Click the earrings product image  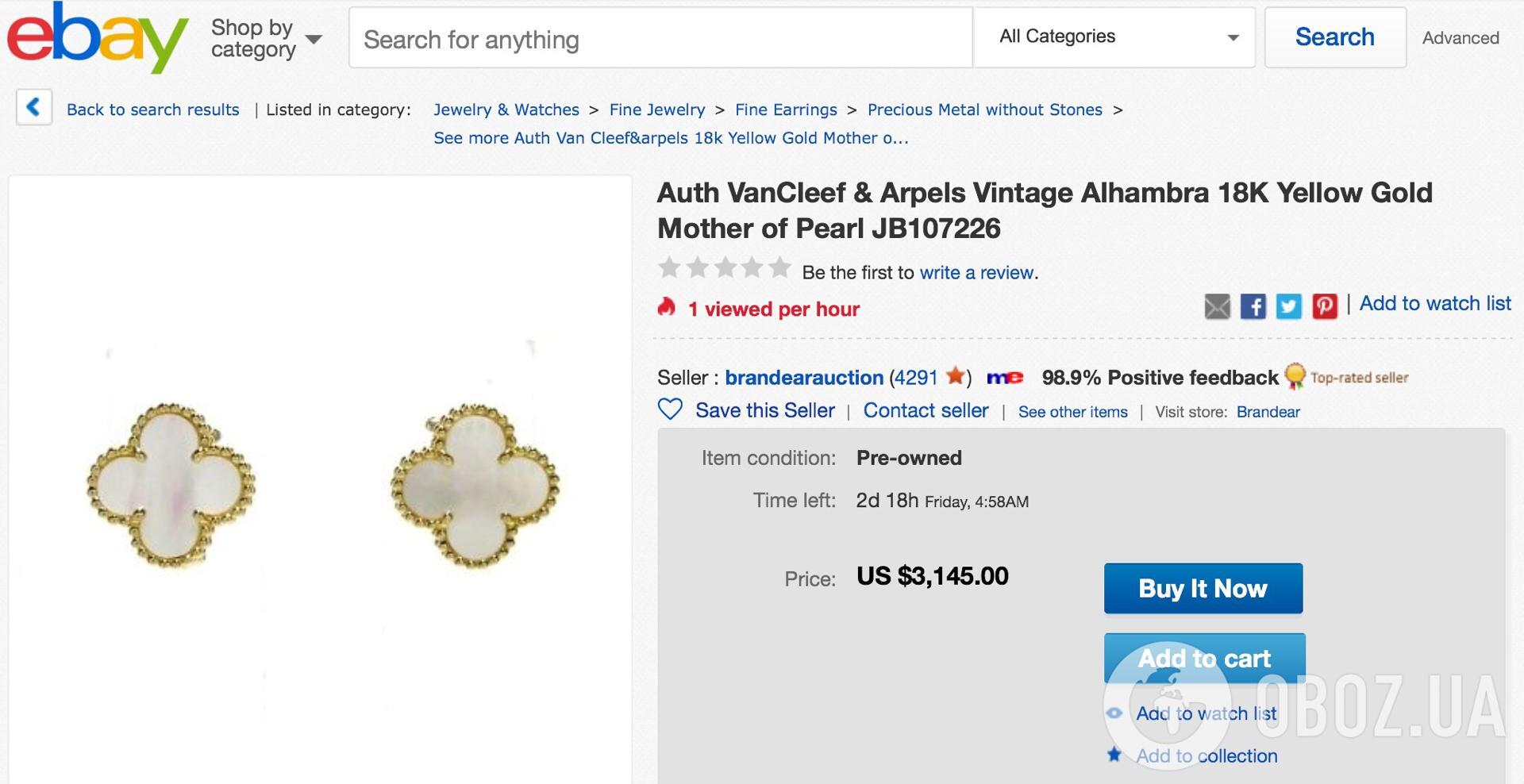[x=321, y=484]
